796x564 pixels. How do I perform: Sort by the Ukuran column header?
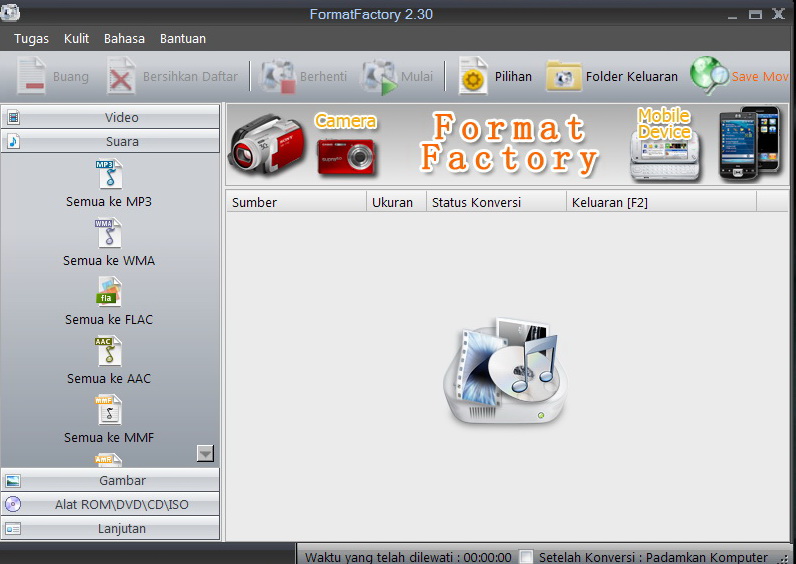point(396,202)
